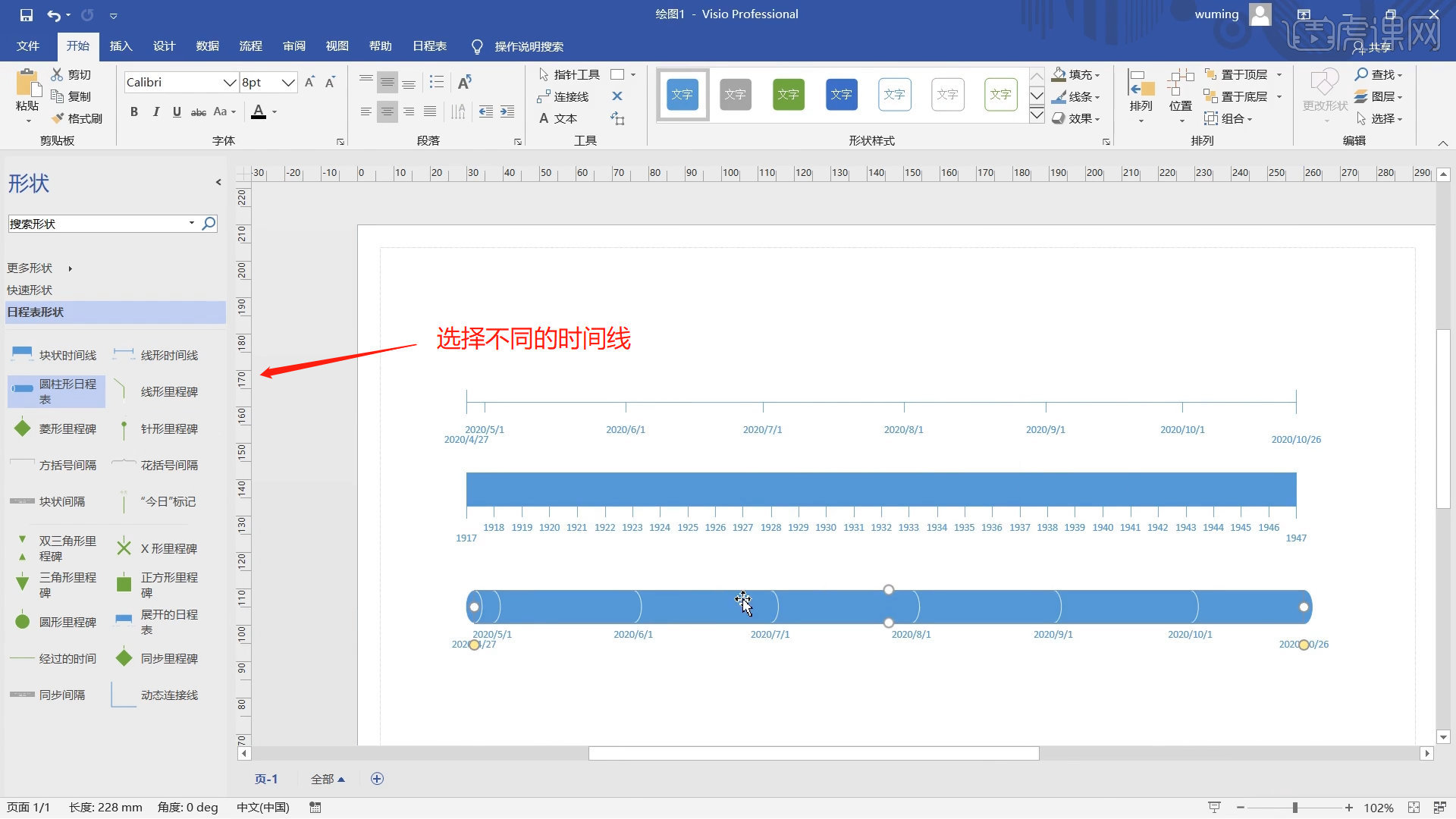
Task: Click the connection point X icon
Action: pos(617,96)
